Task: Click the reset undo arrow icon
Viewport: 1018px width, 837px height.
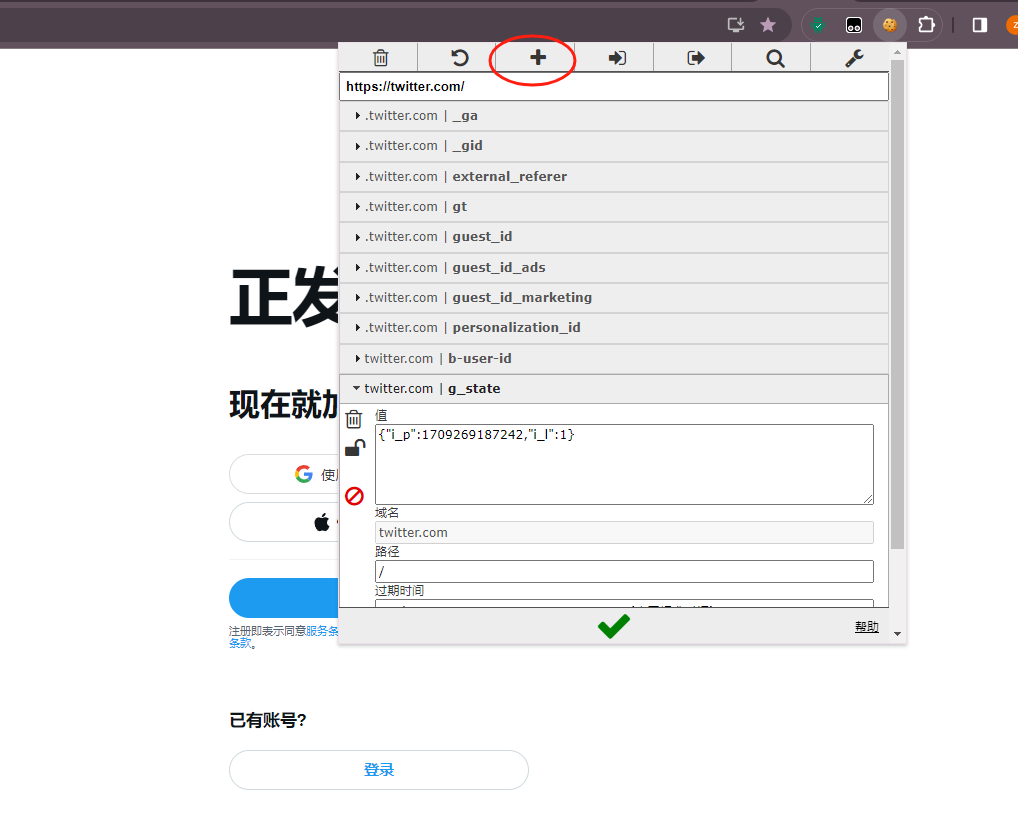Action: click(x=460, y=58)
